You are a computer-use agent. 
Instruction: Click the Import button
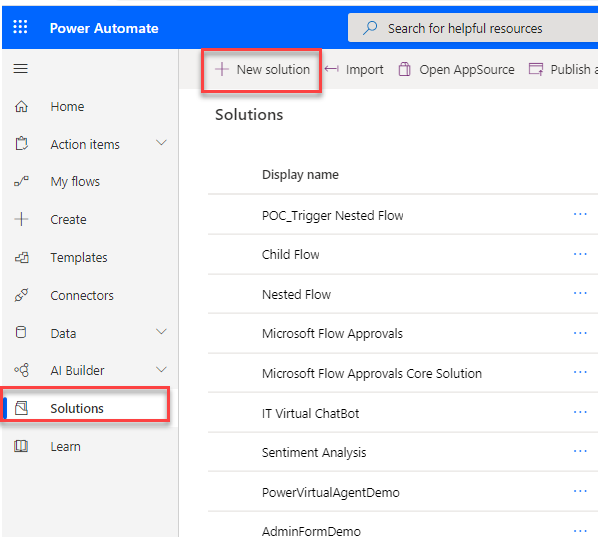[x=354, y=69]
